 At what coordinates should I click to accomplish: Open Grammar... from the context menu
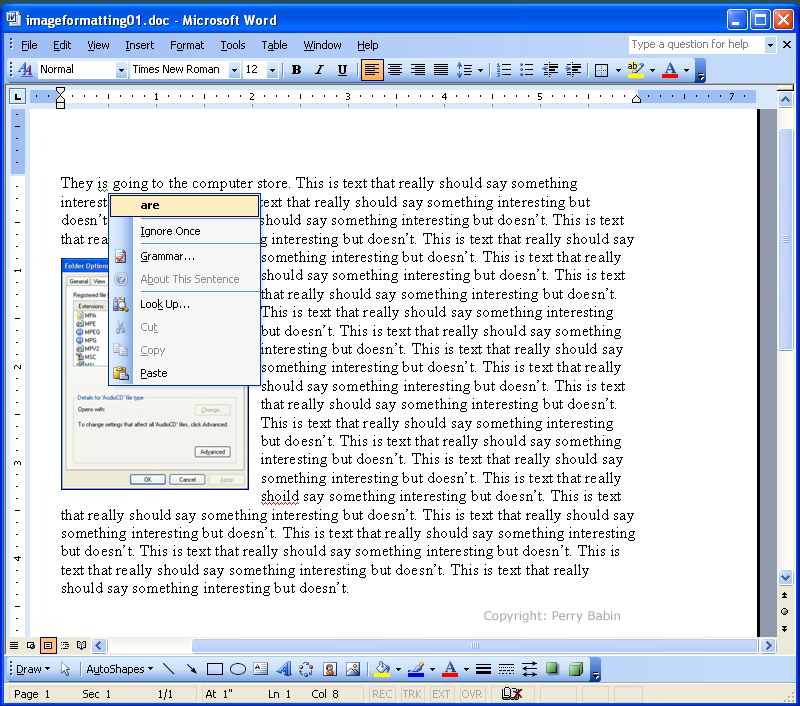184,256
